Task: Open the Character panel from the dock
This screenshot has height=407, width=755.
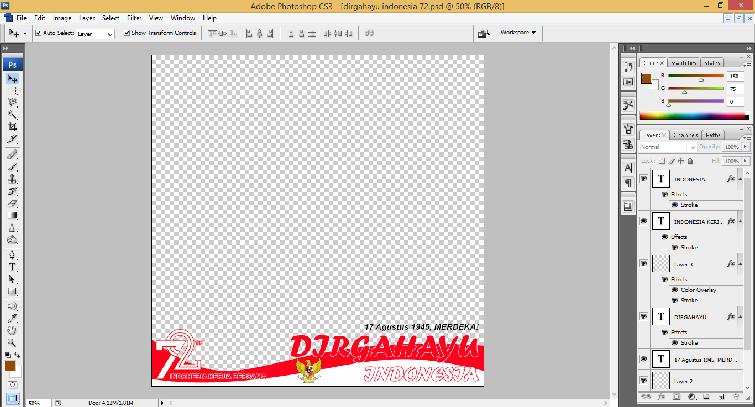Action: (x=628, y=168)
